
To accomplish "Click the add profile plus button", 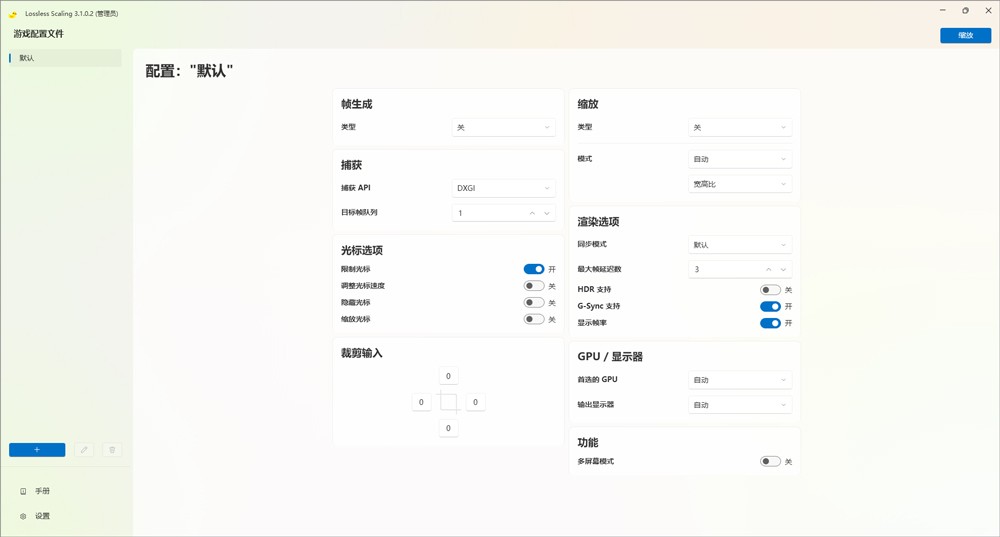I will 37,450.
